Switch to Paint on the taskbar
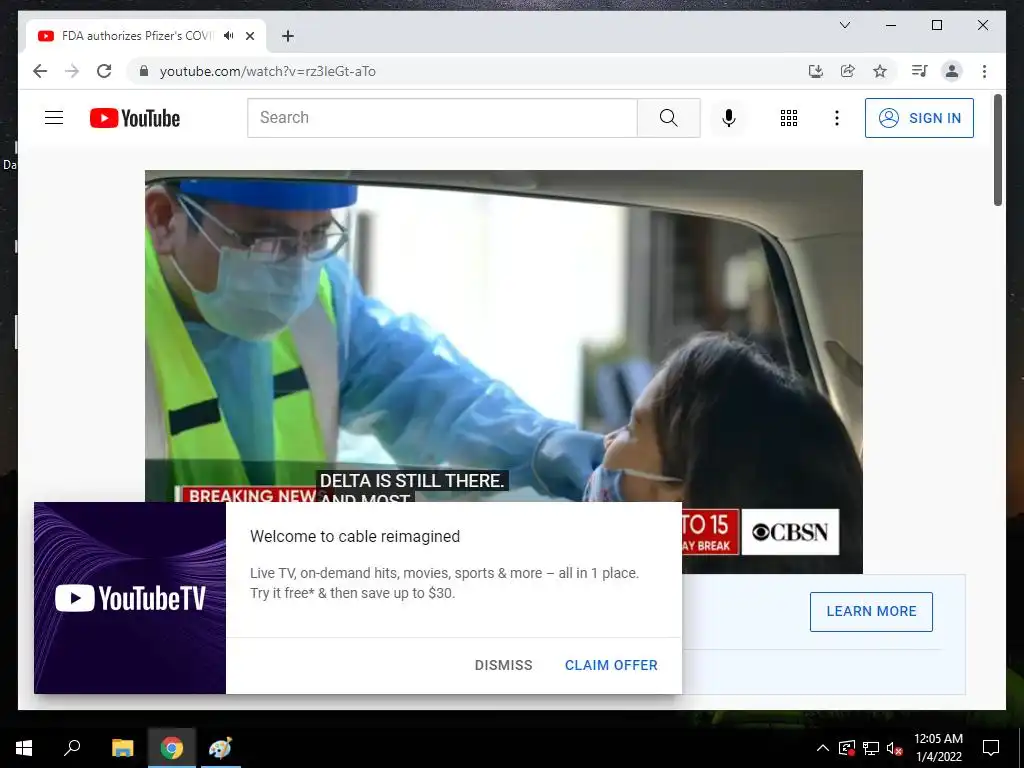The width and height of the screenshot is (1024, 768). coord(220,748)
